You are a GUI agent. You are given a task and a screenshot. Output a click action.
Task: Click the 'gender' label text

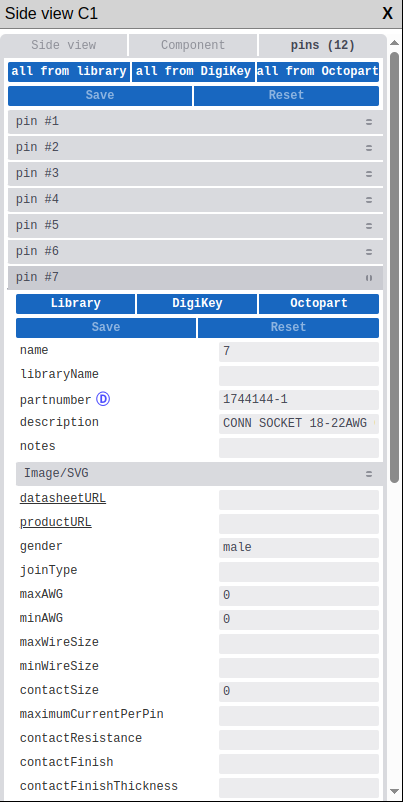tap(41, 546)
